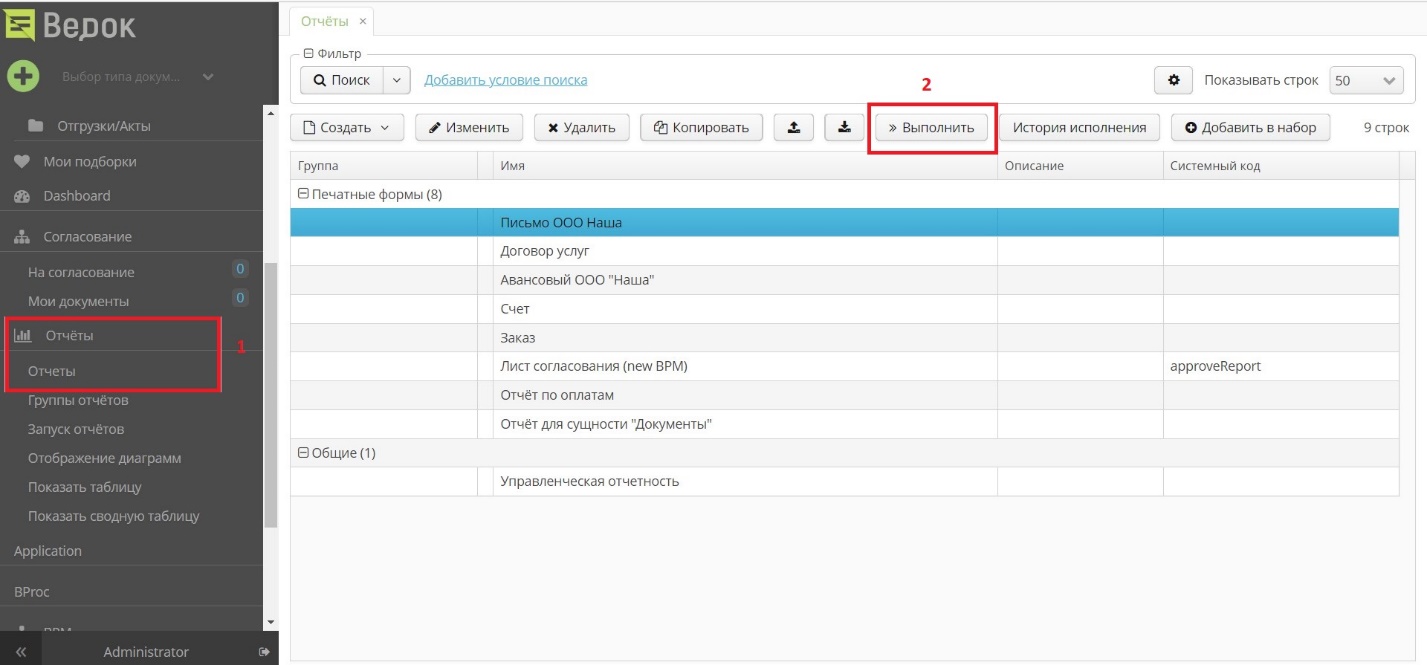This screenshot has width=1427, height=665.
Task: Expand the Поиск options arrow
Action: [x=396, y=80]
